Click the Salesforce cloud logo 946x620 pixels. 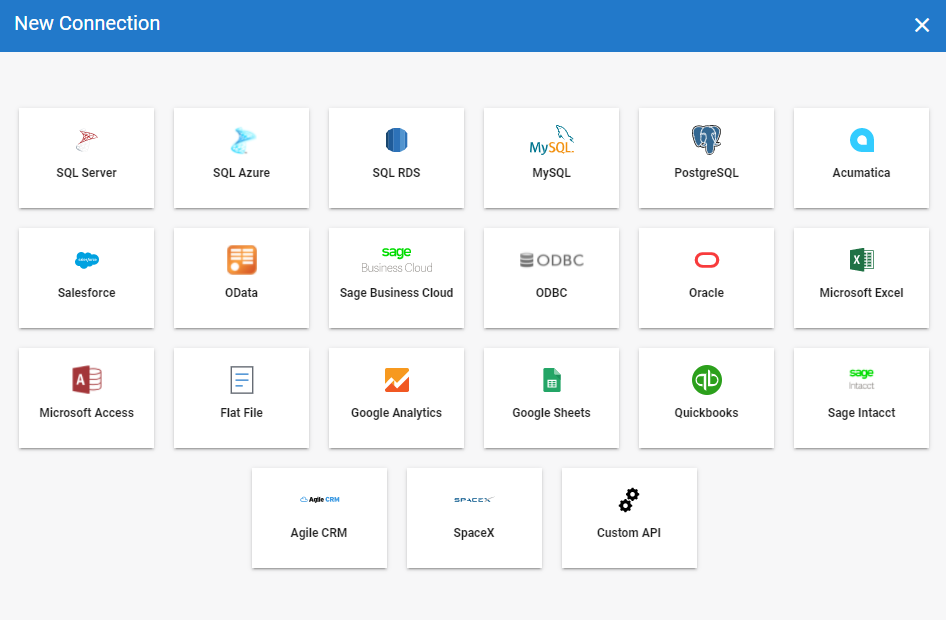pyautogui.click(x=87, y=260)
